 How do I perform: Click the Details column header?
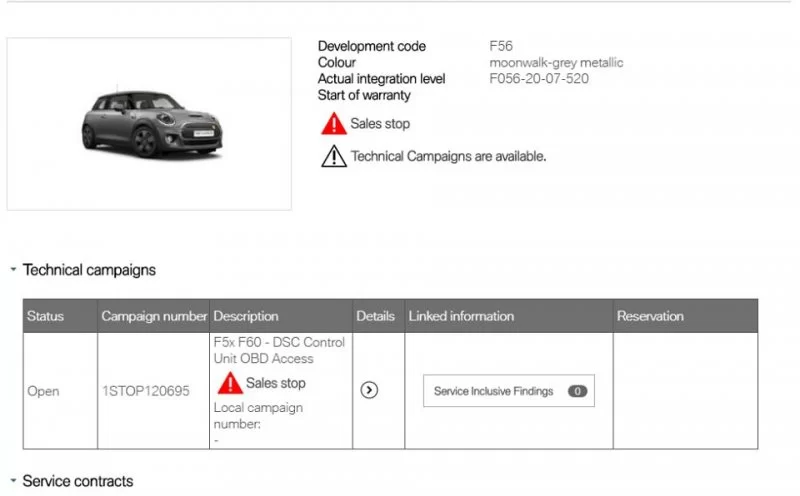coord(375,316)
